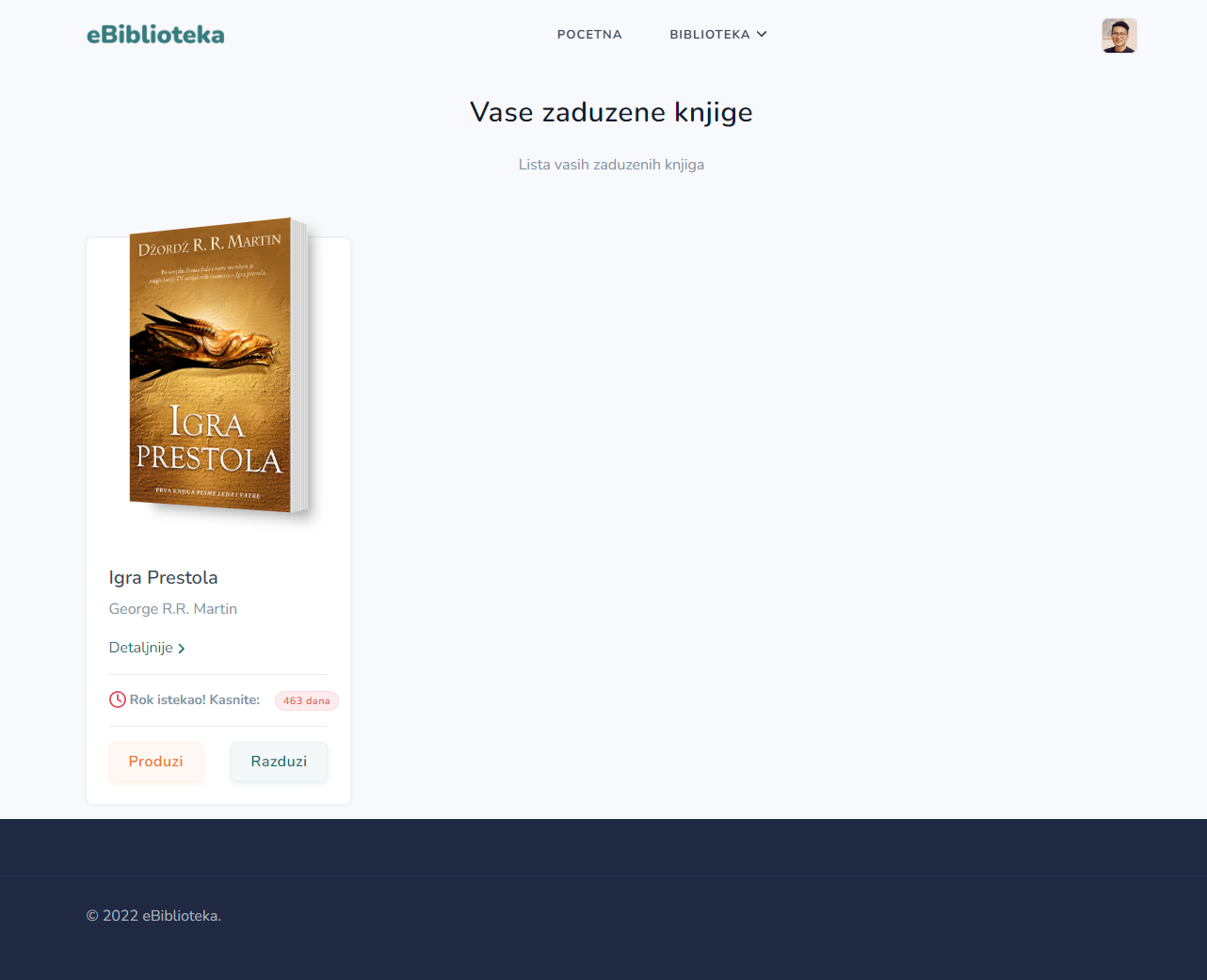This screenshot has width=1207, height=980.
Task: Open the user profile avatar
Action: point(1119,36)
